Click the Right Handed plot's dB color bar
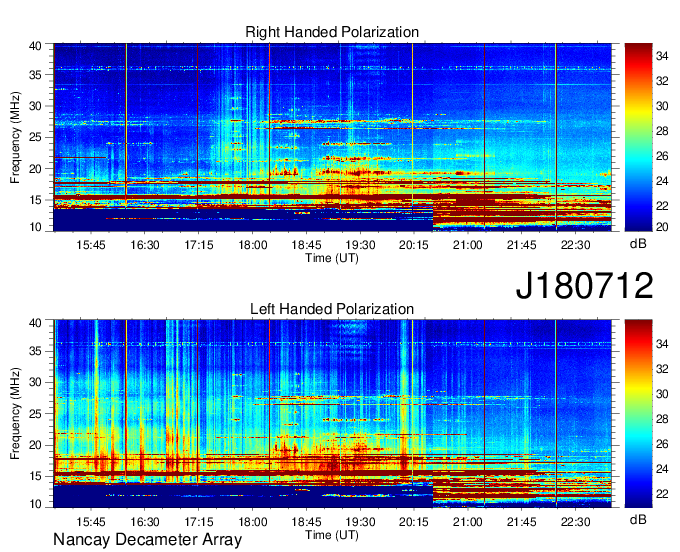The width and height of the screenshot is (680, 552). (x=638, y=137)
